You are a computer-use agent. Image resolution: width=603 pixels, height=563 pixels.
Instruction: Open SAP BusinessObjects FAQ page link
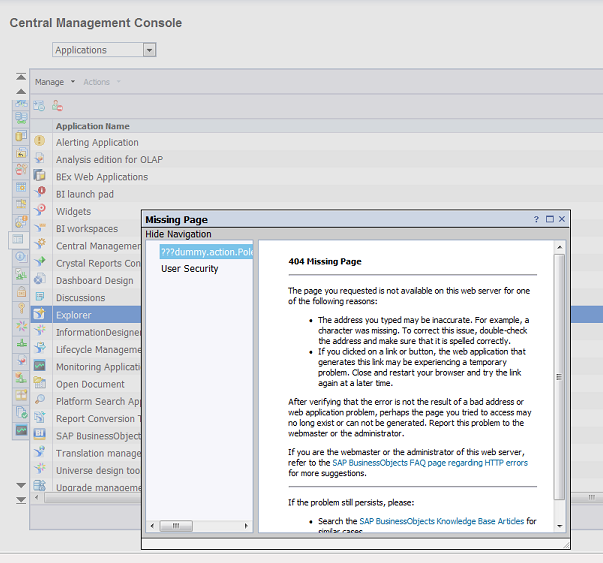pos(430,463)
